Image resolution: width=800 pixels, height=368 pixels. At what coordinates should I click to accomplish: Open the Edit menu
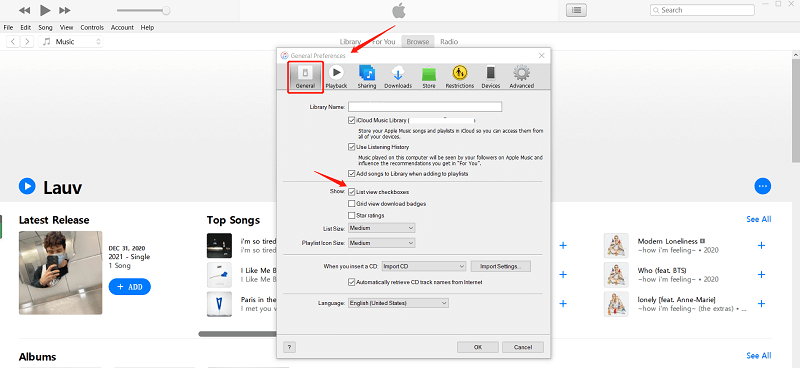(26, 28)
